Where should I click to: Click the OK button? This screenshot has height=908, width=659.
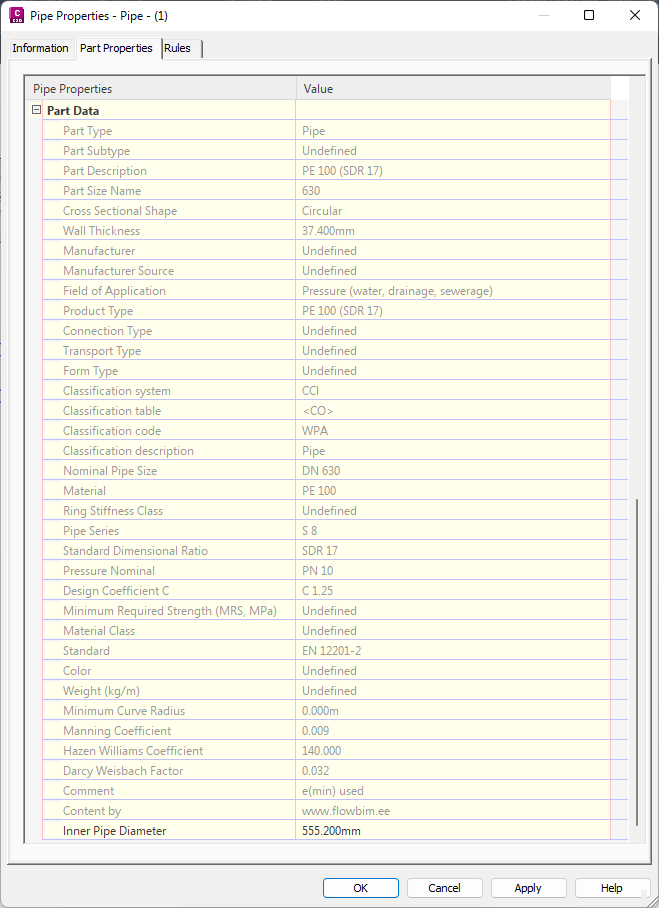tap(360, 888)
